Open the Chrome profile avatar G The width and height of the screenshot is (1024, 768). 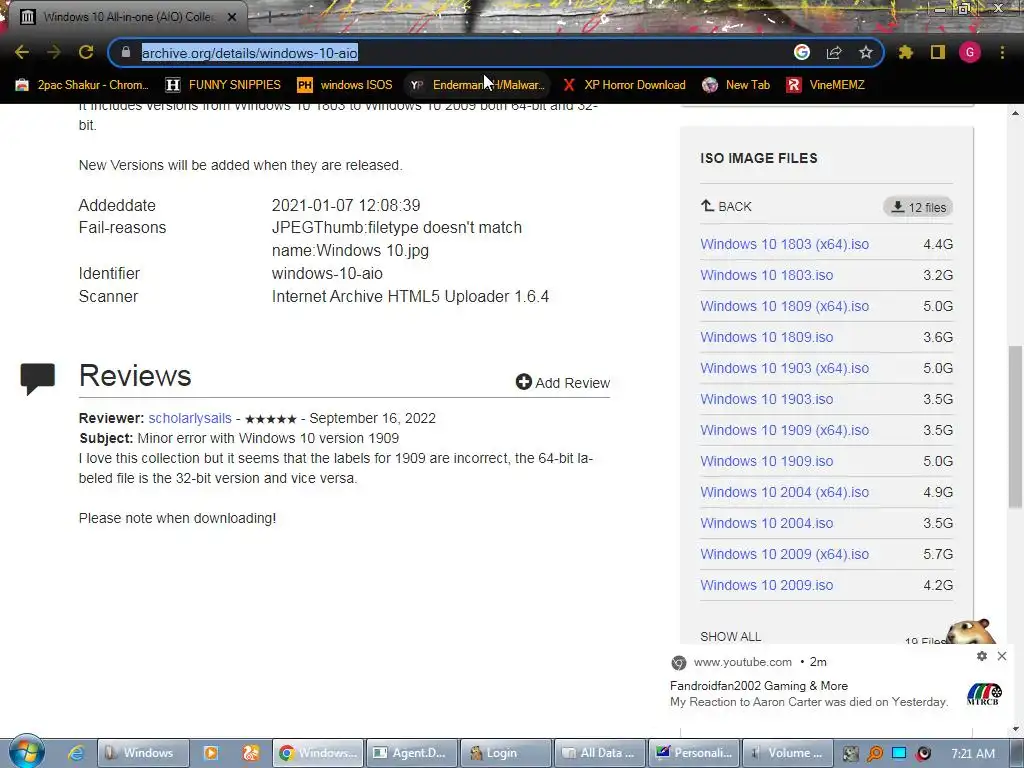pyautogui.click(x=970, y=52)
